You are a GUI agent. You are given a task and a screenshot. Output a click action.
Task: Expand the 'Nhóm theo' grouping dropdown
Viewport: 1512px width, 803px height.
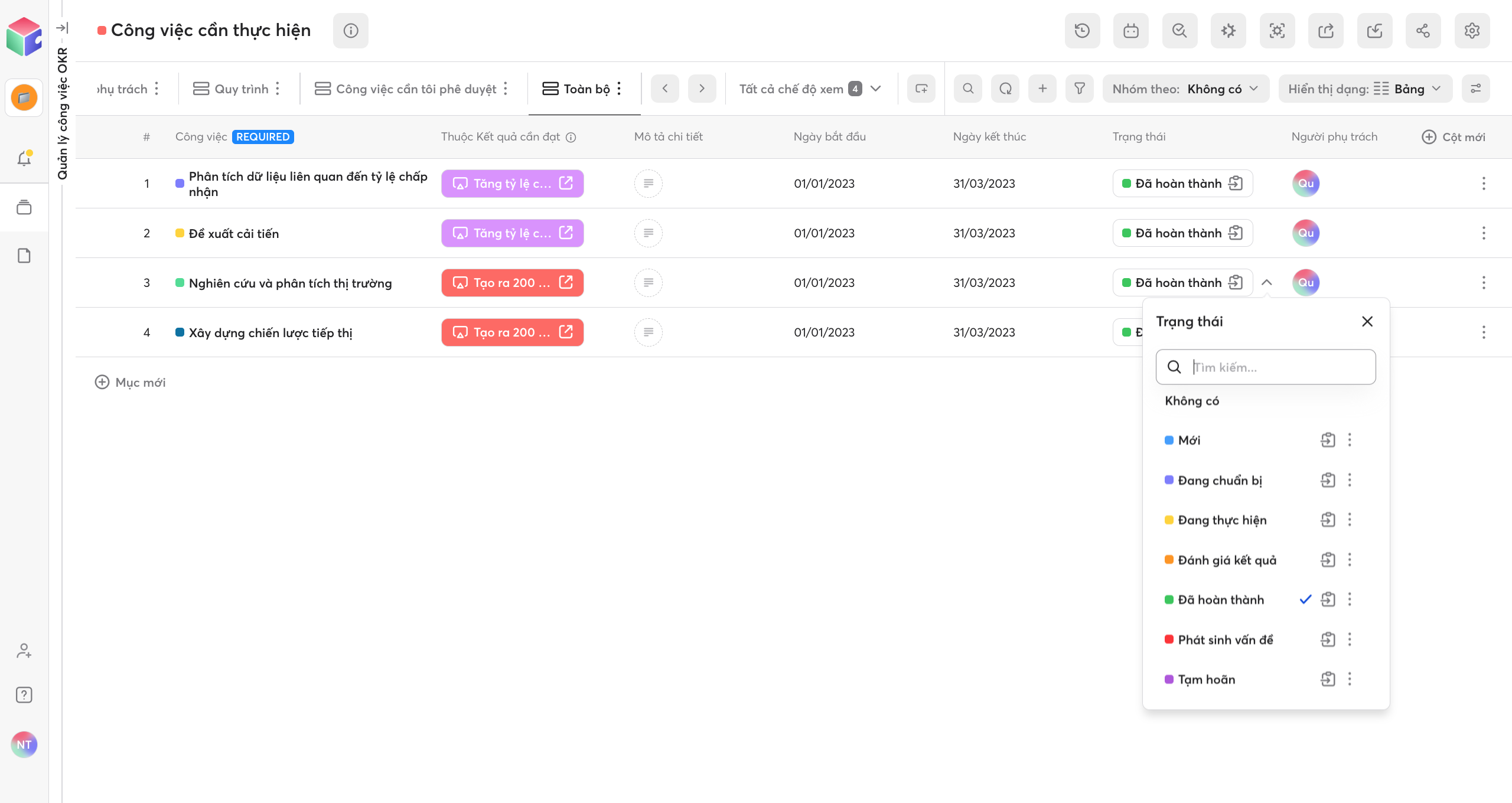point(1185,89)
